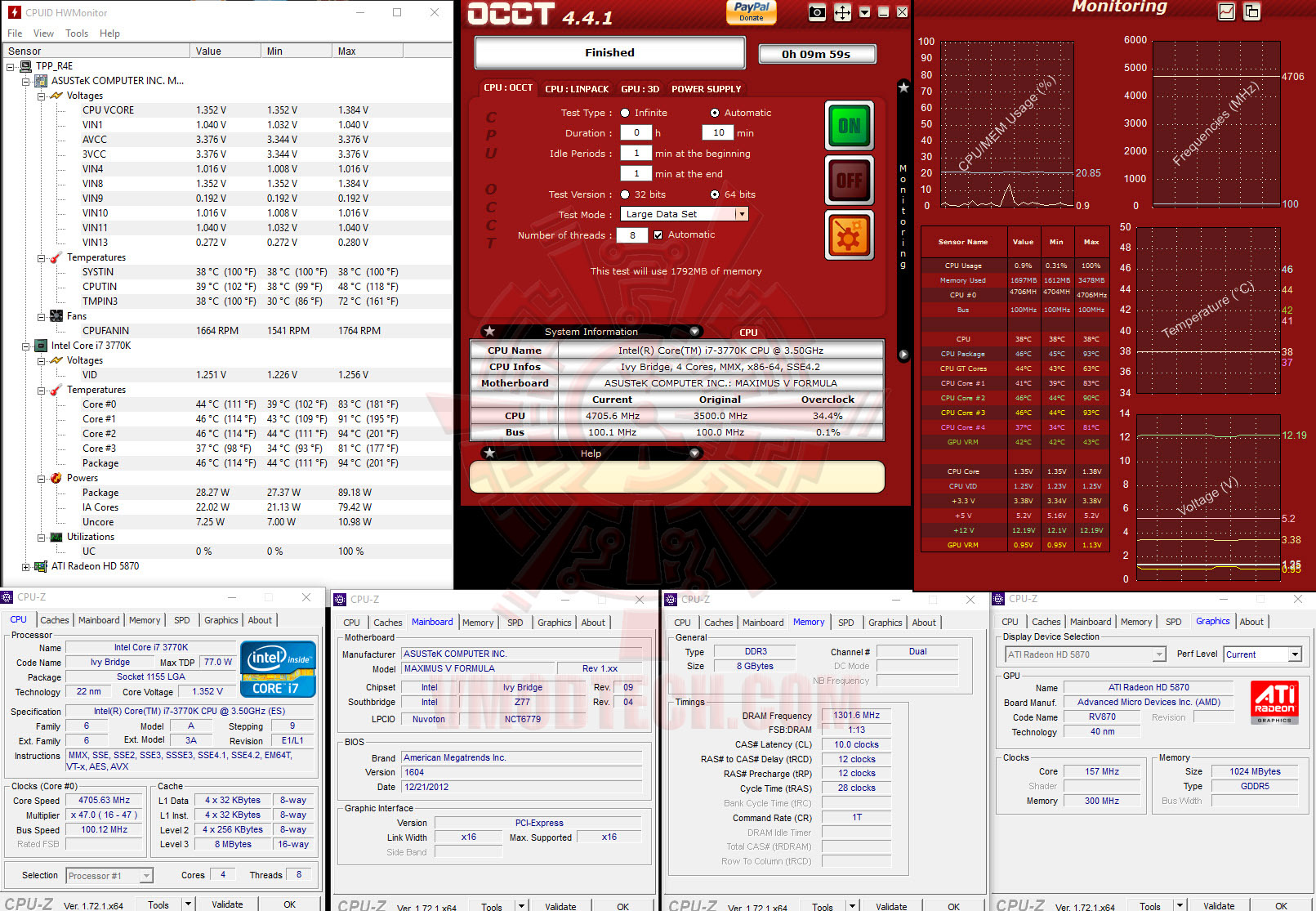The width and height of the screenshot is (1316, 911).
Task: Click the Powers flame icon in HWMonitor
Action: [x=56, y=478]
